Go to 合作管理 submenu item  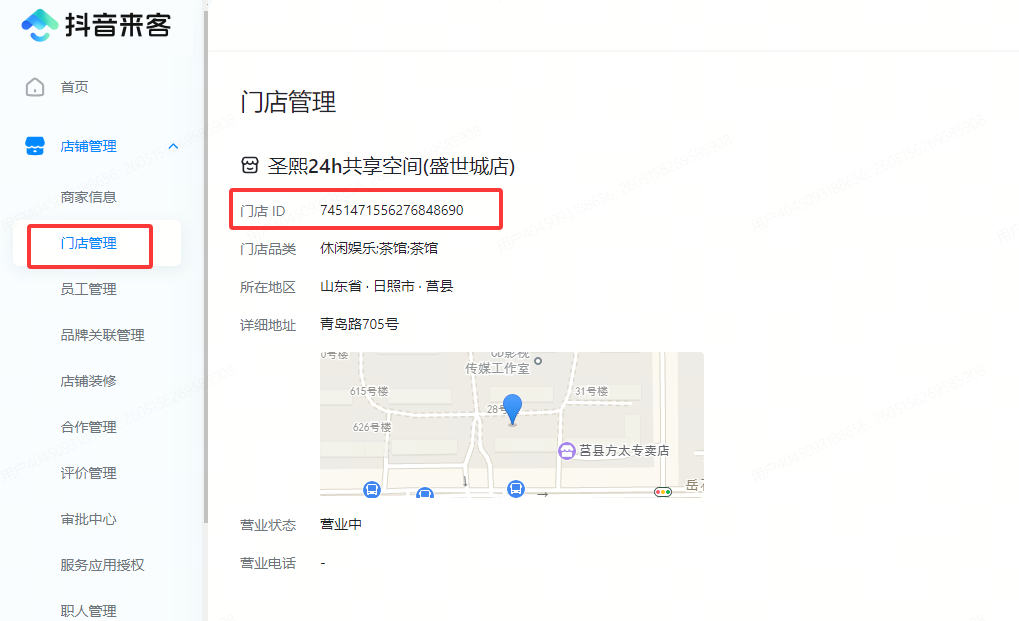point(88,427)
